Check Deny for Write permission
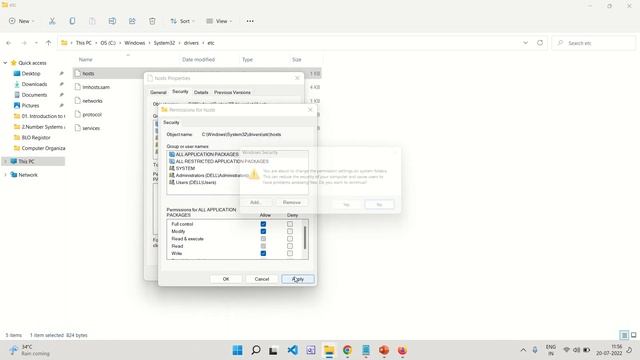640x360 pixels. pyautogui.click(x=290, y=253)
